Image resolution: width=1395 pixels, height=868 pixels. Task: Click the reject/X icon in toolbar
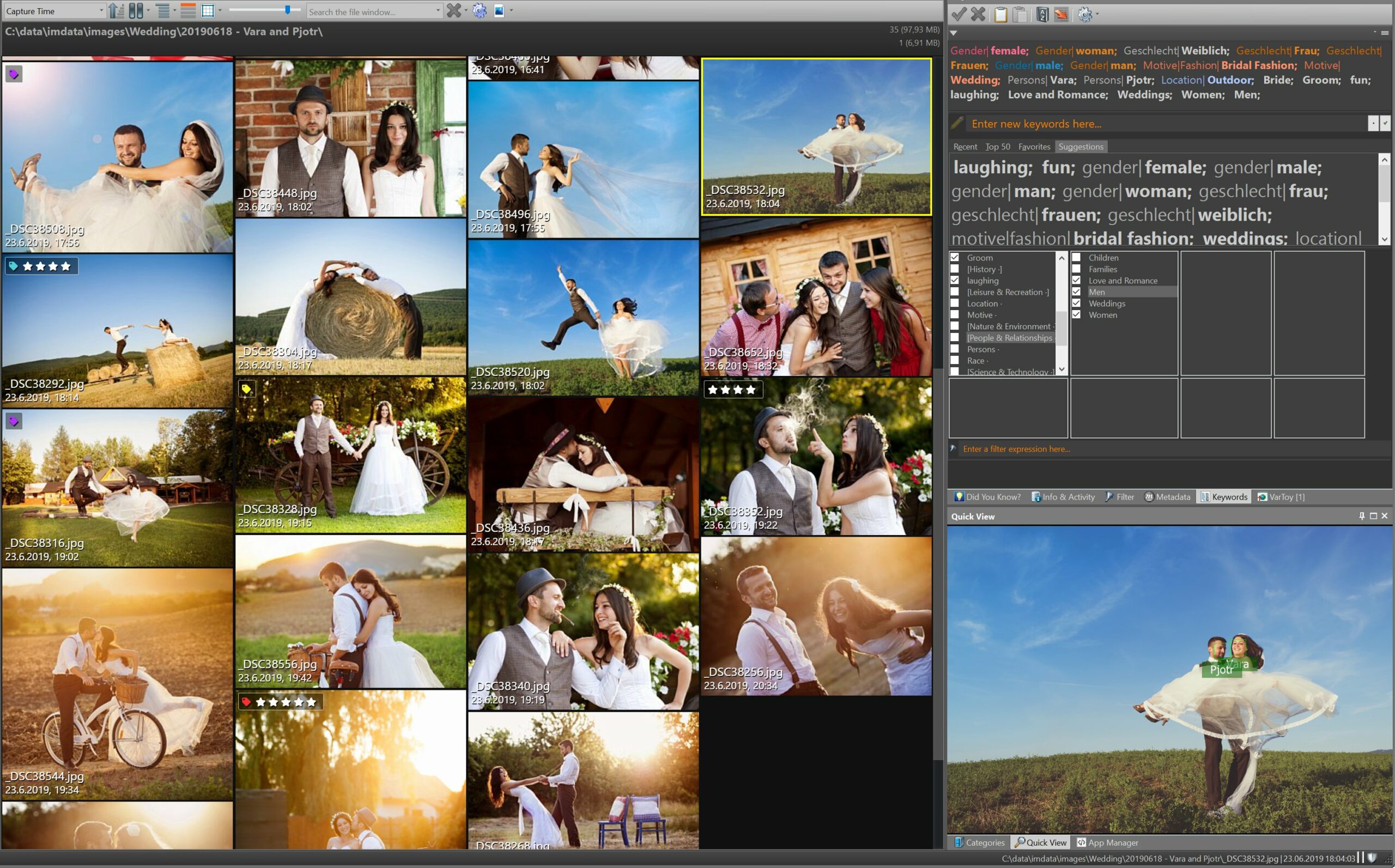click(977, 14)
